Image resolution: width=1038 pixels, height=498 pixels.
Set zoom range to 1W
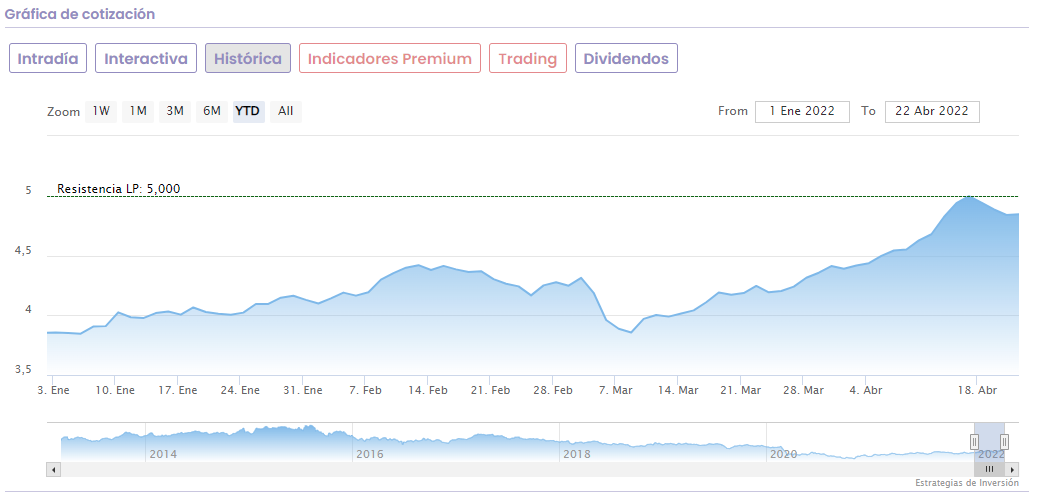click(x=101, y=111)
